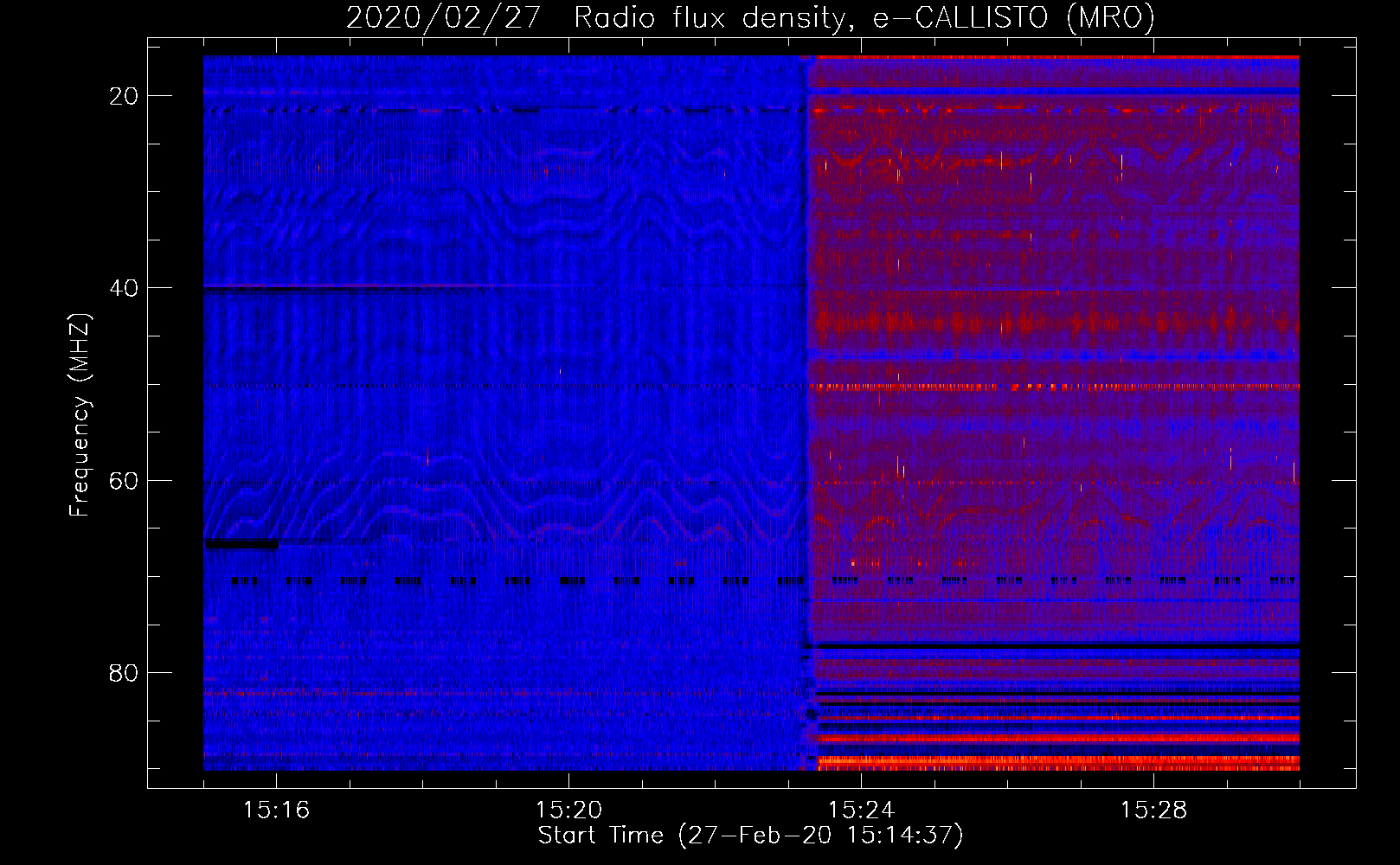This screenshot has height=865, width=1400.
Task: Click the plot title '2020/02/27 Radio flux density, e-CALLISTO (MRO)'
Action: coord(750,18)
